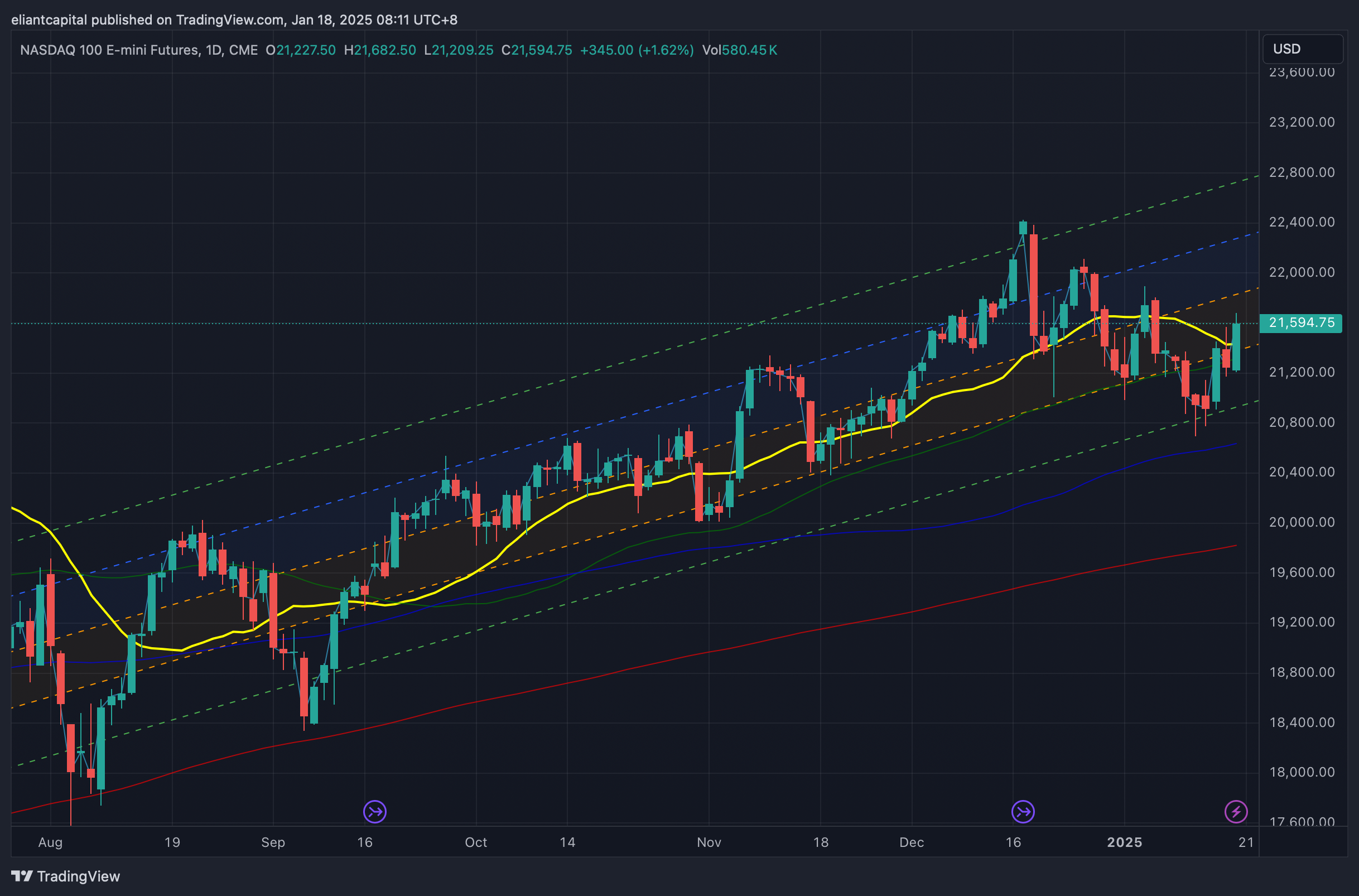Viewport: 1359px width, 896px height.
Task: Click the 22,000.00 price axis label
Action: point(1302,272)
